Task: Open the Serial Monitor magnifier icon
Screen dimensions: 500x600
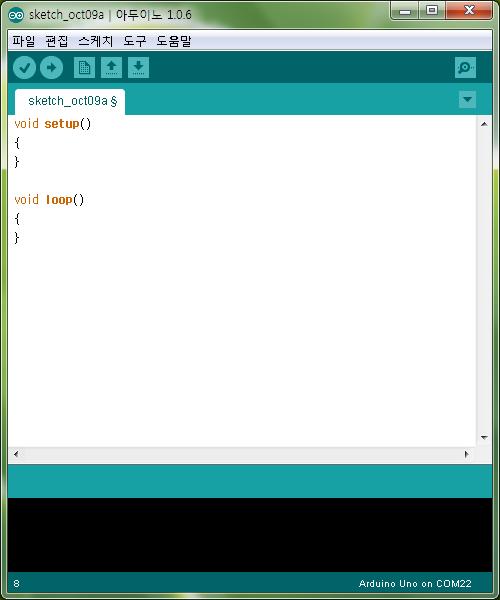Action: coord(465,68)
